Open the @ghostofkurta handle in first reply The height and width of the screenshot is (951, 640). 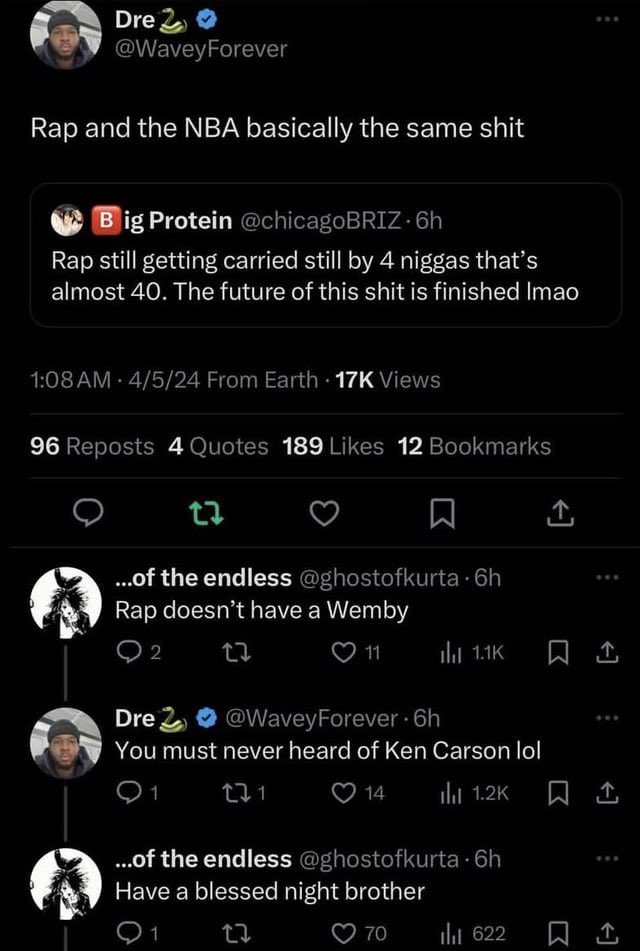pos(379,578)
